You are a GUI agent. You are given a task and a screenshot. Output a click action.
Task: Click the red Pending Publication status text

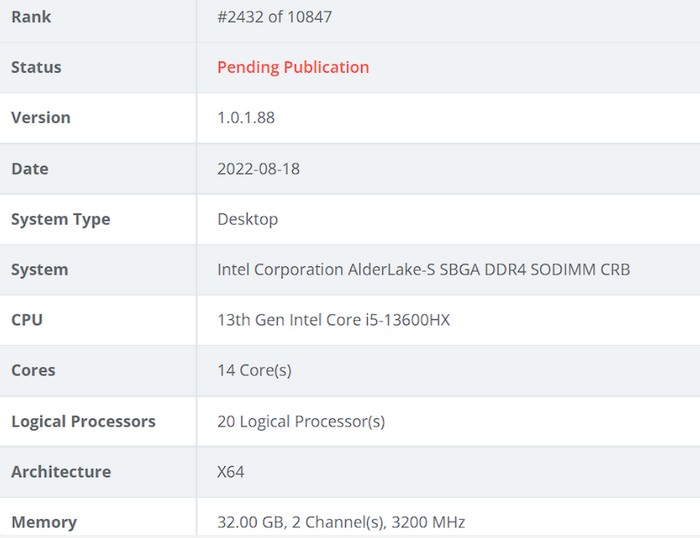293,67
